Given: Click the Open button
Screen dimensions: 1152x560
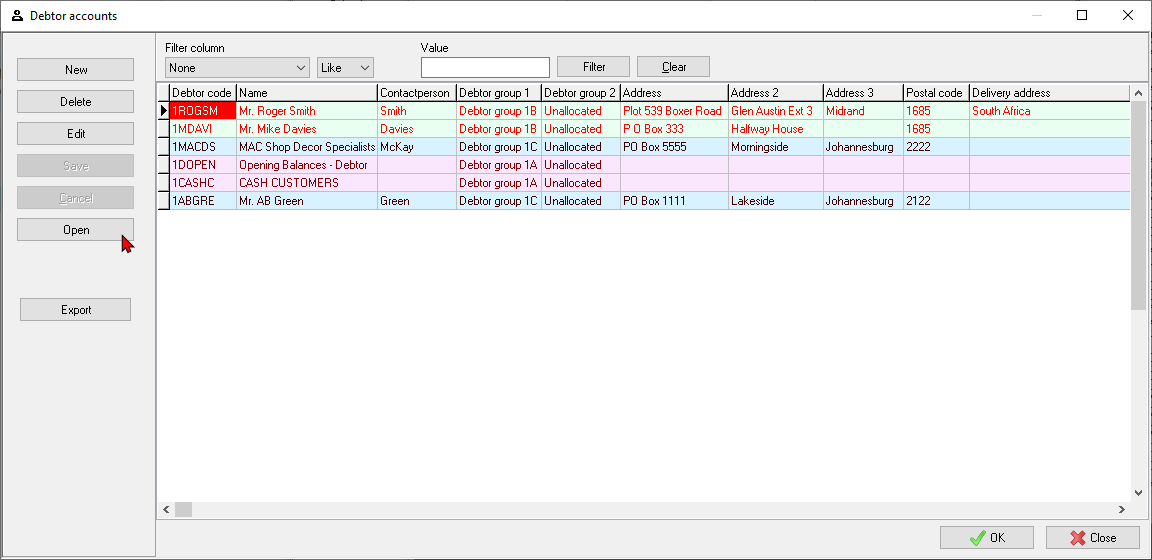Looking at the screenshot, I should pyautogui.click(x=76, y=230).
